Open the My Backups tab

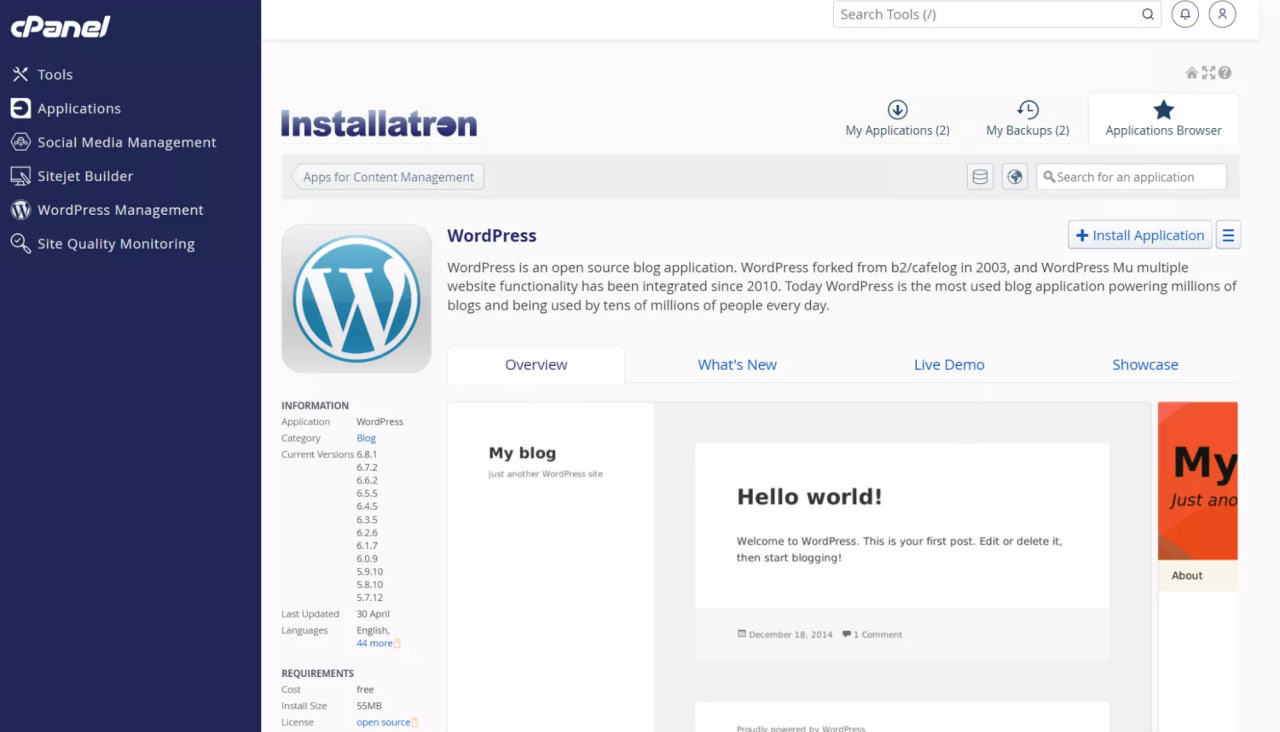click(1026, 119)
